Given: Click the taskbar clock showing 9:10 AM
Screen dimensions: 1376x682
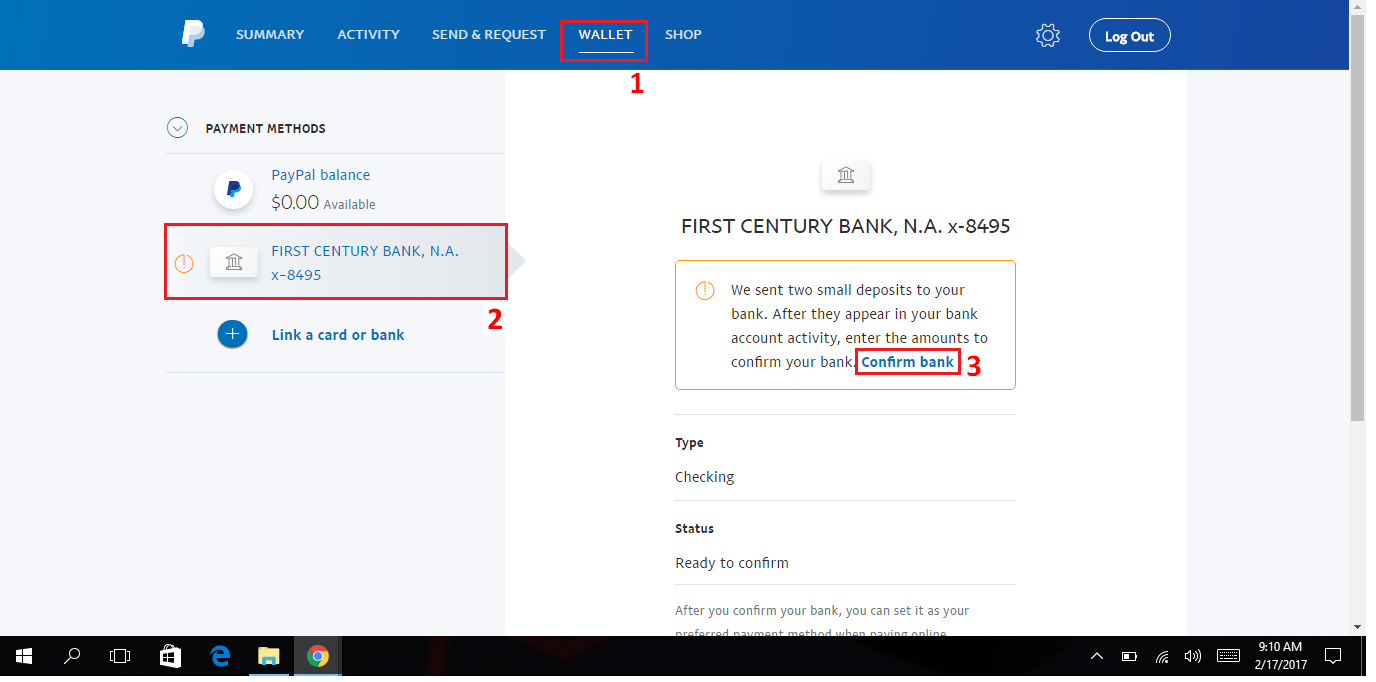Looking at the screenshot, I should click(1279, 657).
